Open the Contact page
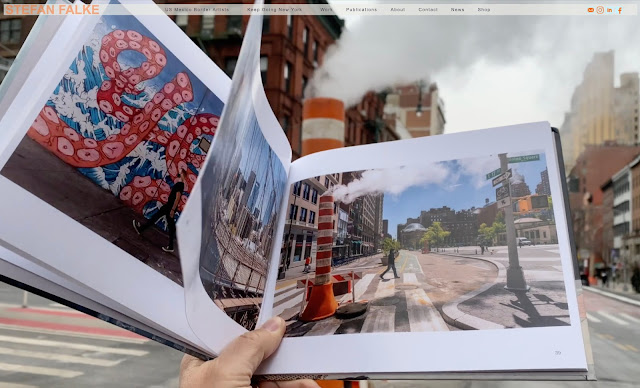This screenshot has width=640, height=388. pos(428,9)
